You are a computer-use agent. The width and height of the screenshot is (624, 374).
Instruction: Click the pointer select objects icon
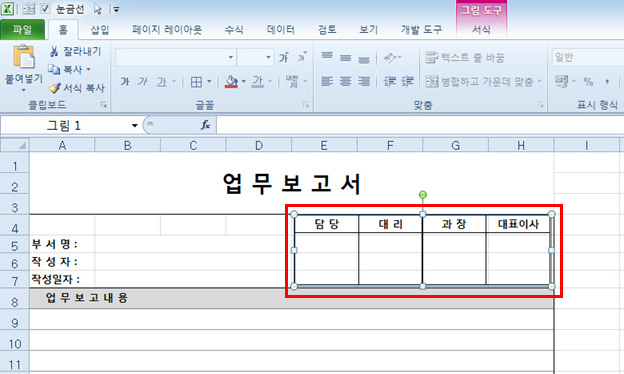click(98, 9)
